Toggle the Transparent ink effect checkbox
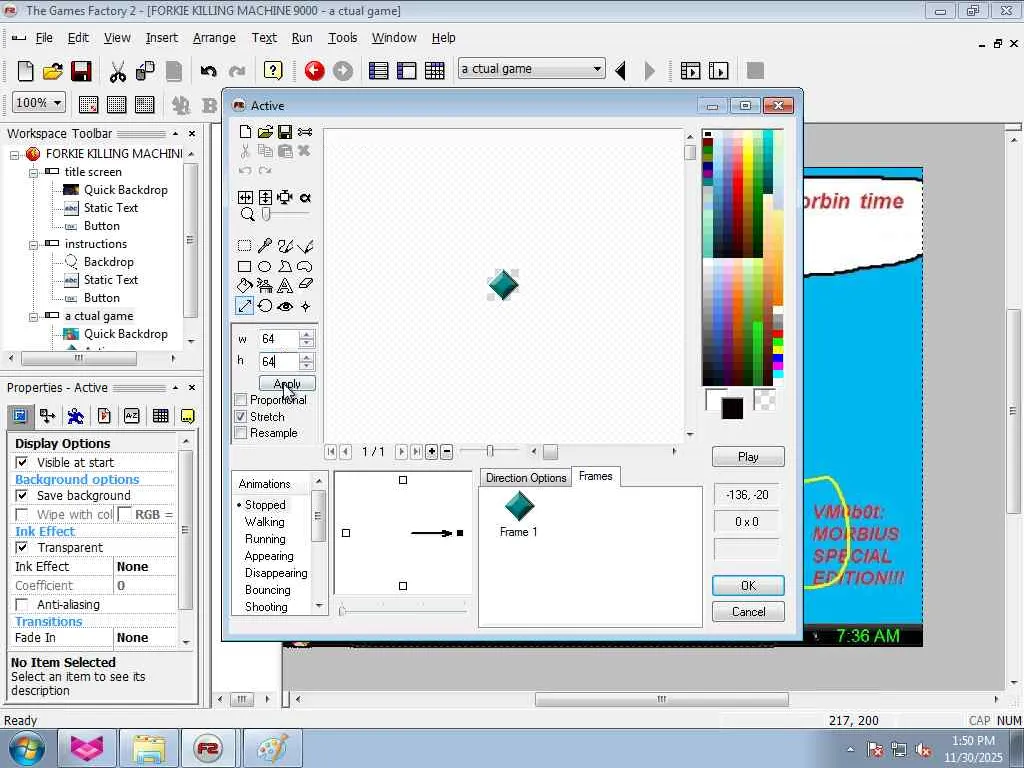1024x768 pixels. pyautogui.click(x=22, y=547)
